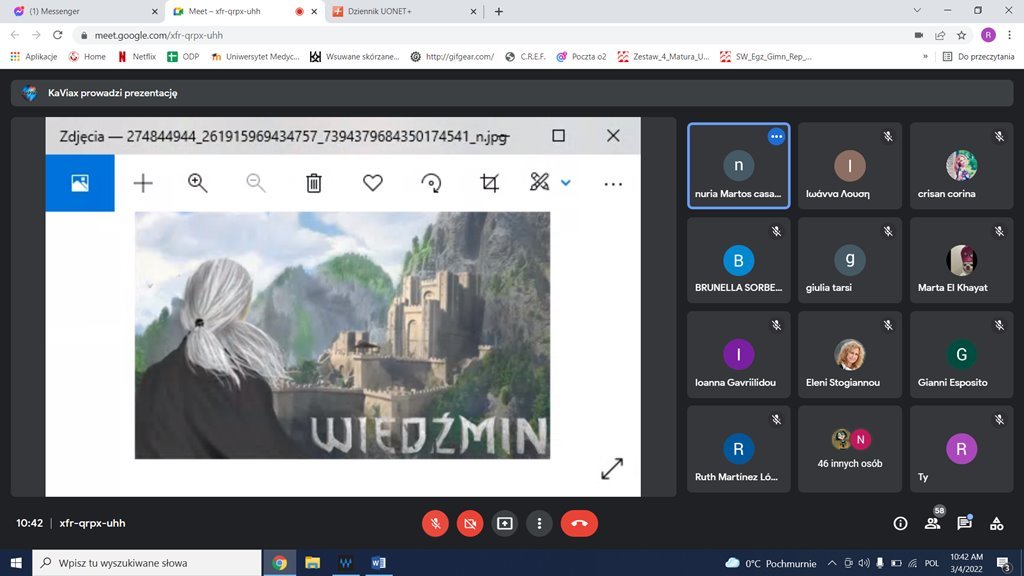
Task: Open Chrome profile avatar R
Action: point(988,35)
